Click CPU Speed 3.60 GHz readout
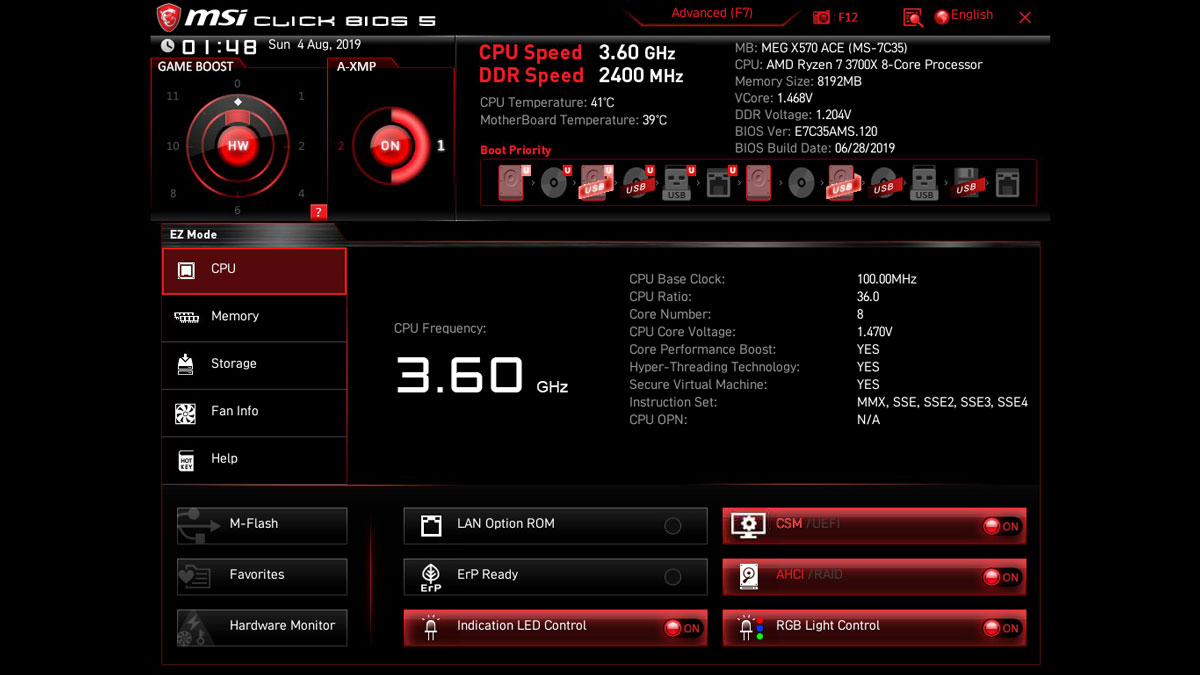The height and width of the screenshot is (675, 1200). [577, 53]
